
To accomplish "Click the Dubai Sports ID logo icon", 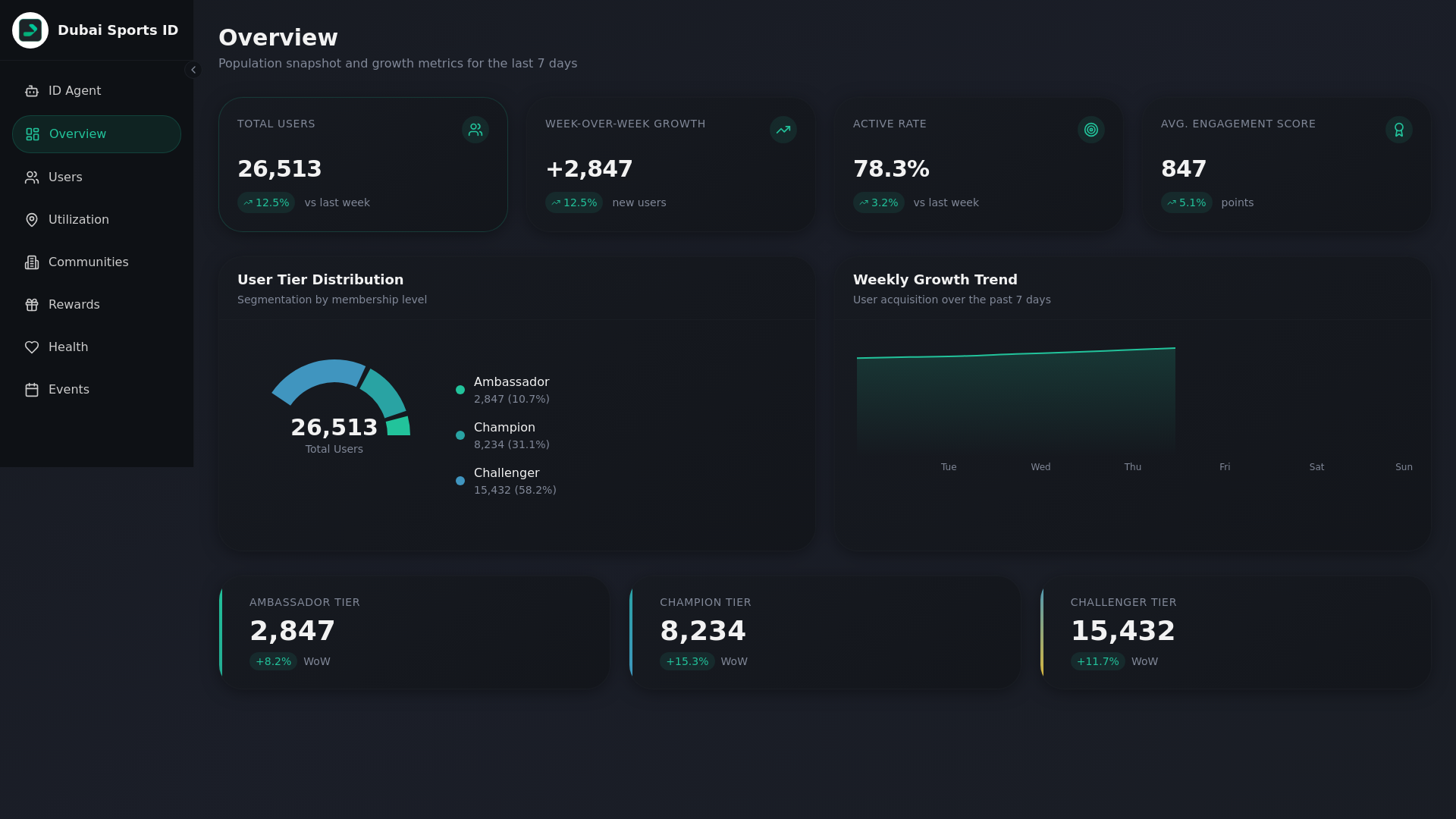I will click(30, 30).
